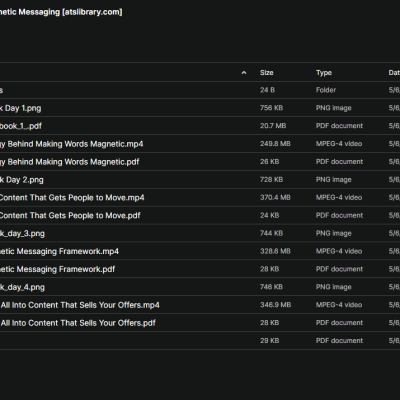Click PNG image type in 756 KB row
Viewport: 400px width, 400px height.
tap(334, 108)
